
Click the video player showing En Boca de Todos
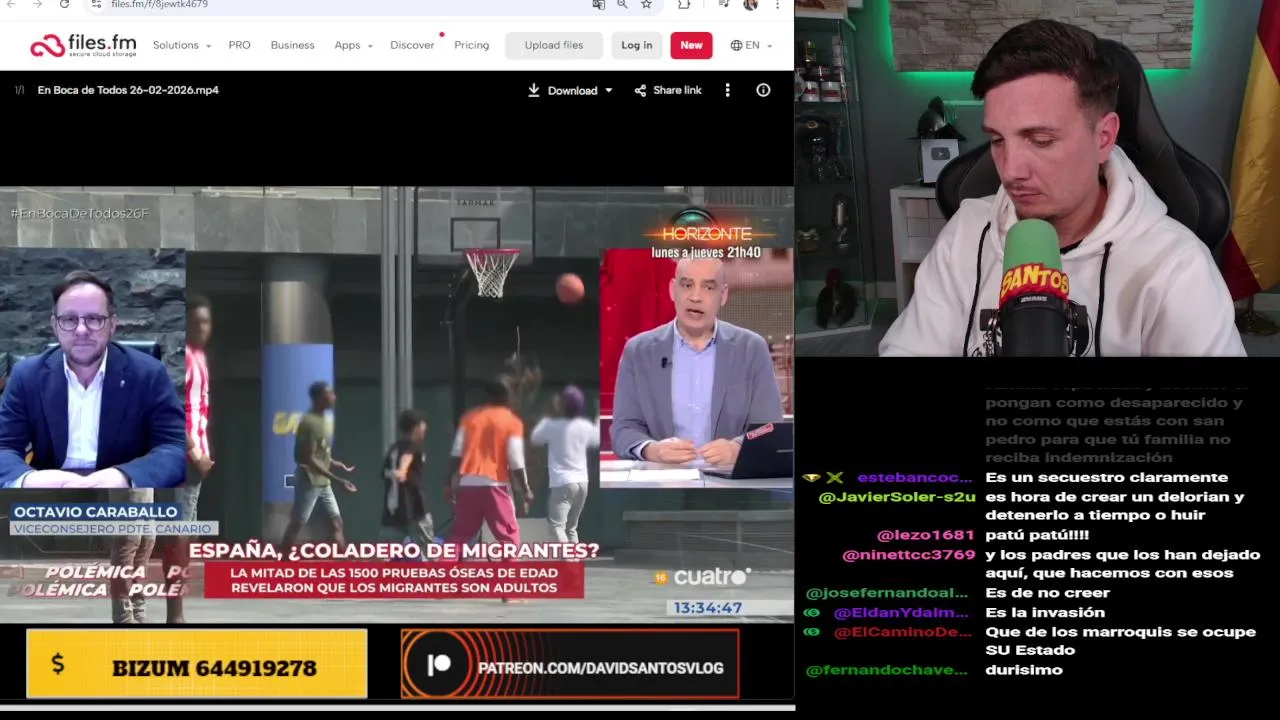click(x=397, y=405)
